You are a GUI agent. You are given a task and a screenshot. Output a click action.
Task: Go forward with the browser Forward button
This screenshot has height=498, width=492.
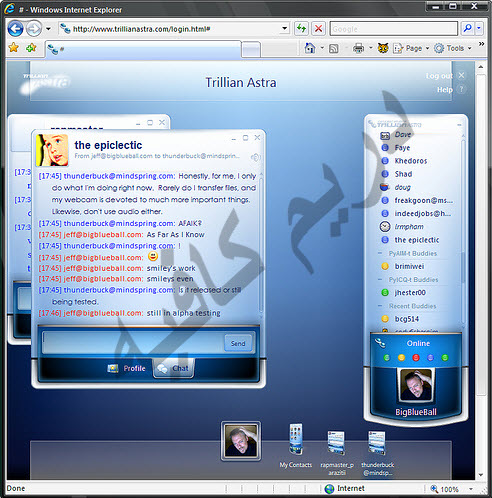click(x=34, y=29)
